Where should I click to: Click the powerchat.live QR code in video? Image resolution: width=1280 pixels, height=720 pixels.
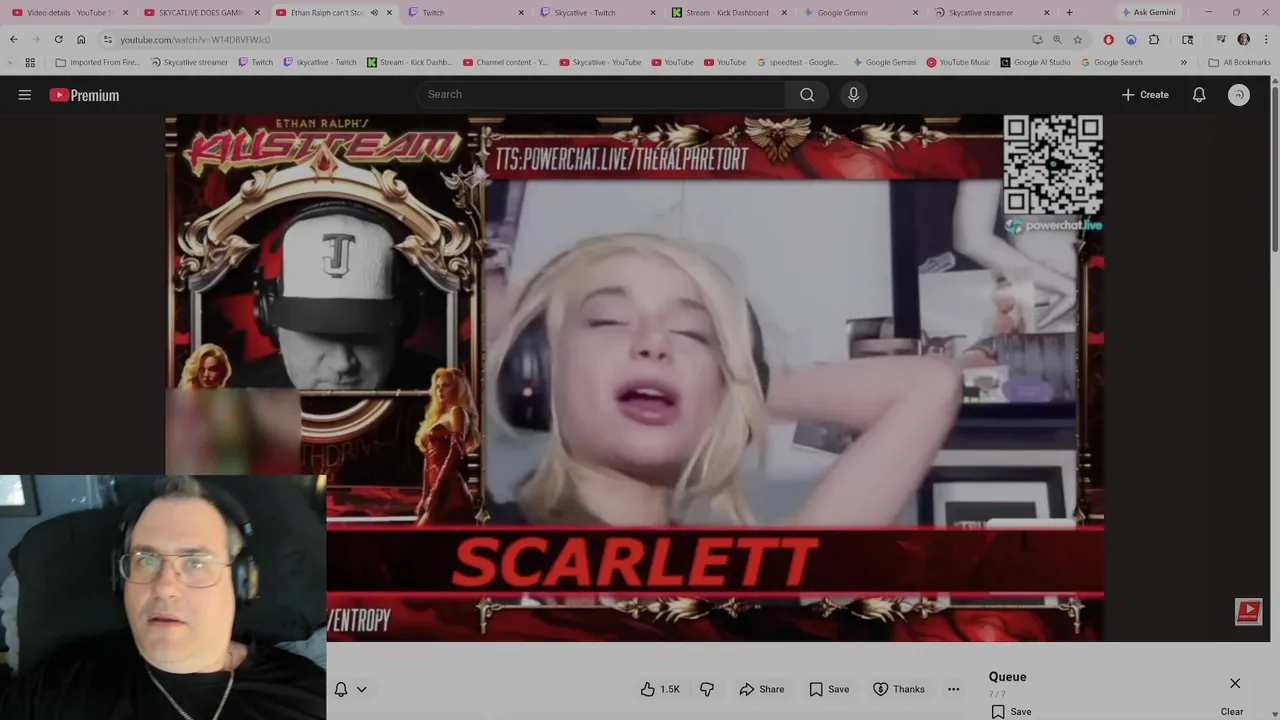(x=1053, y=164)
